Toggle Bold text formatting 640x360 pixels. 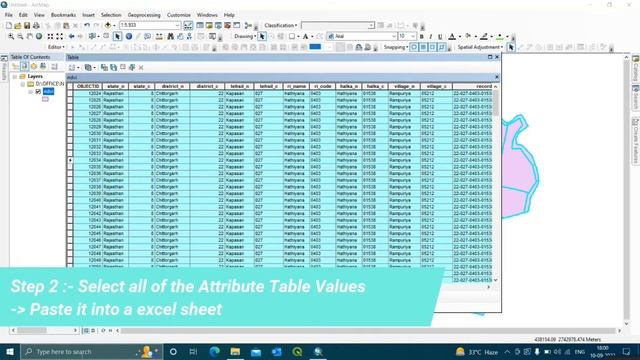(x=422, y=37)
